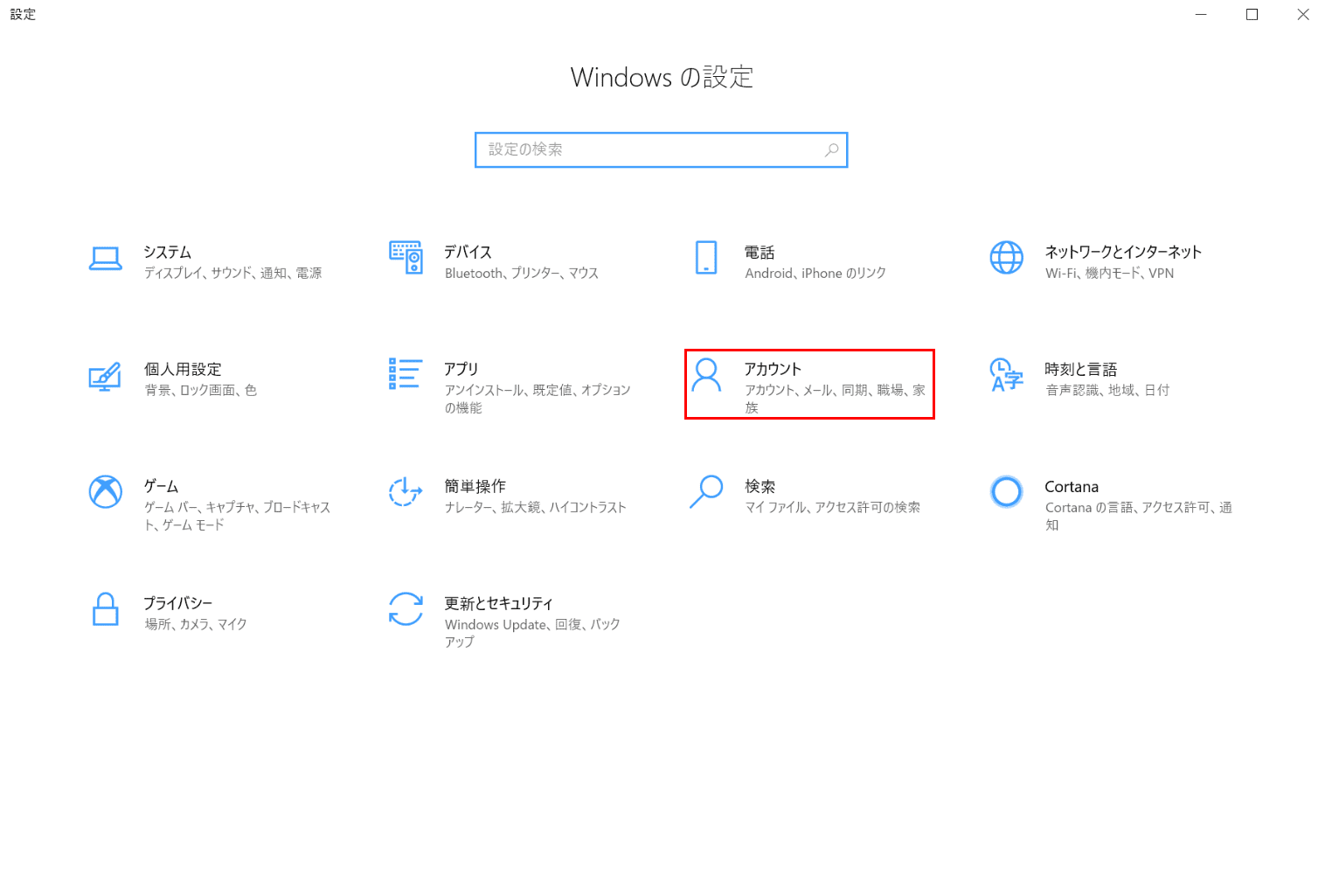Click 'ディスプレイ、サウンド、通知、電源' description
The height and width of the screenshot is (896, 1325).
233,273
